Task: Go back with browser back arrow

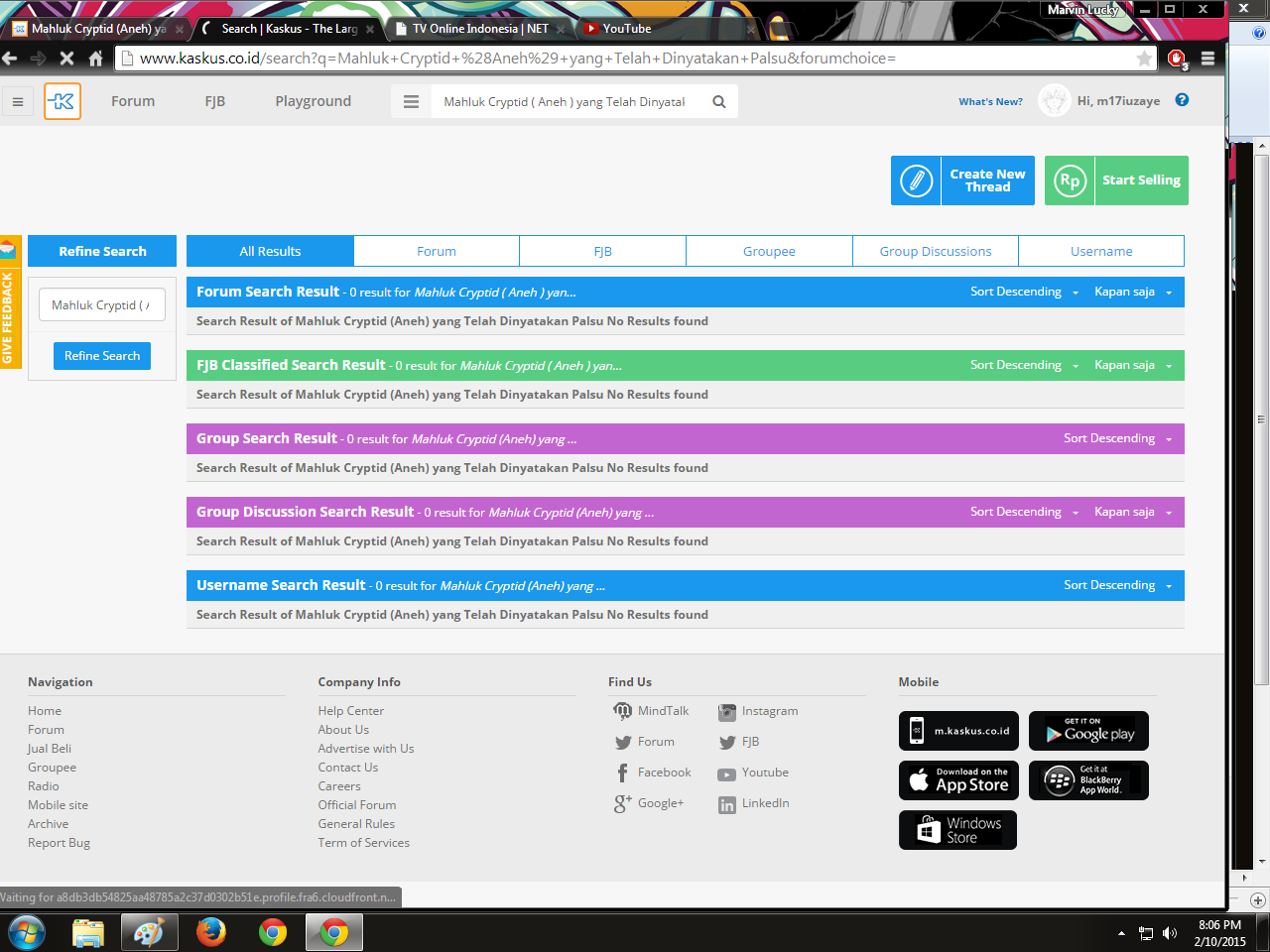Action: pyautogui.click(x=10, y=59)
